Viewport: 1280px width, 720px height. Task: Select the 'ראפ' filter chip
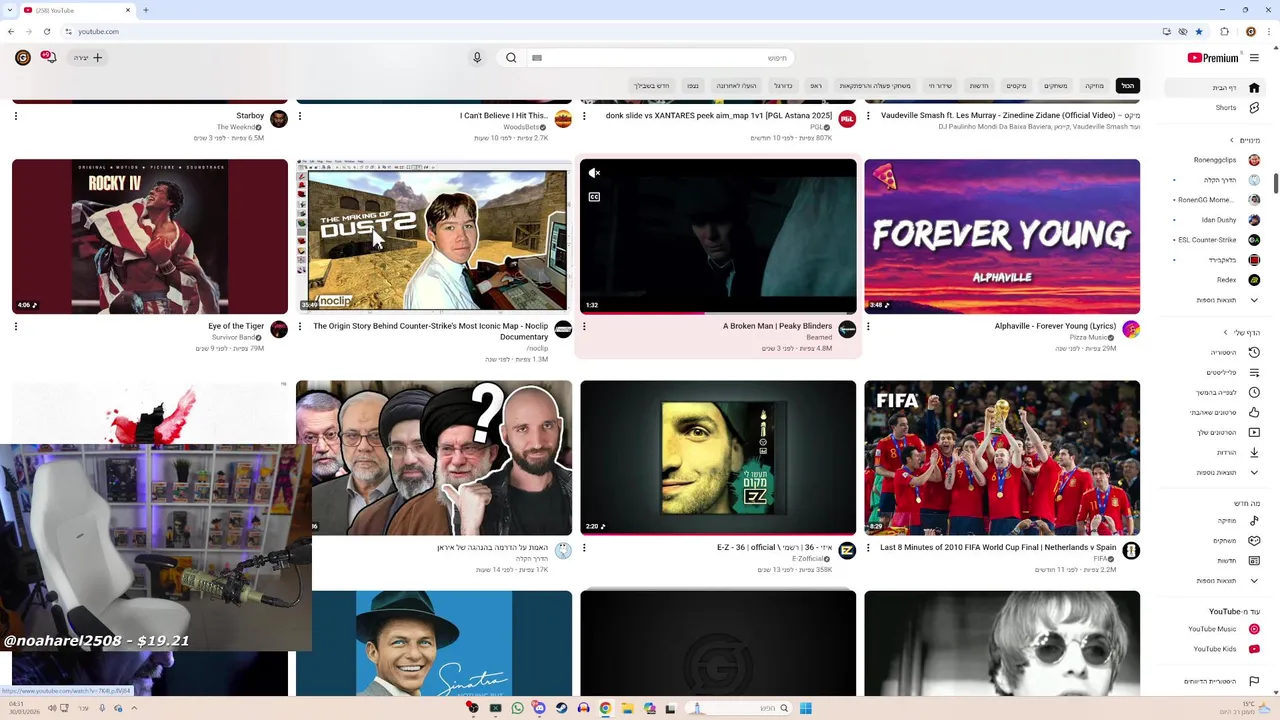[x=816, y=86]
